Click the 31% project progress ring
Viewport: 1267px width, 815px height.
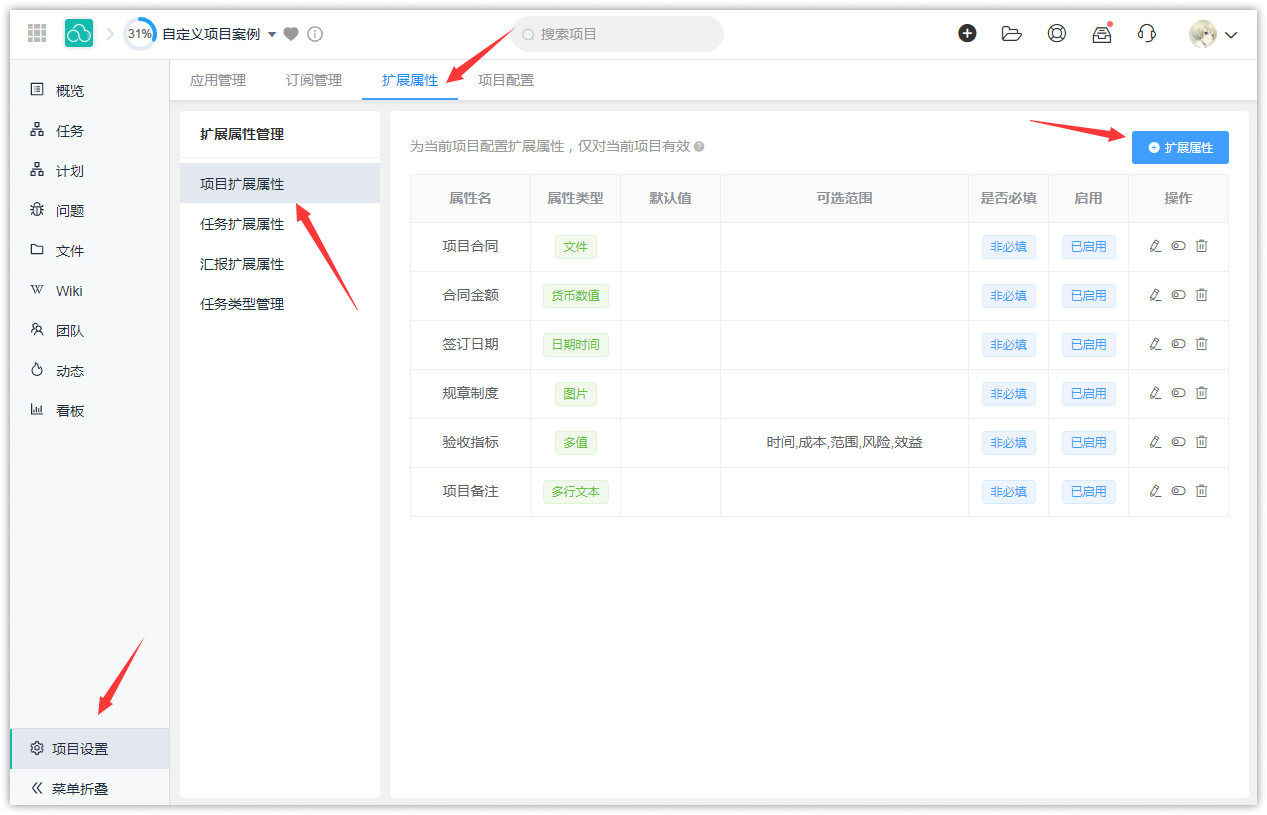140,34
